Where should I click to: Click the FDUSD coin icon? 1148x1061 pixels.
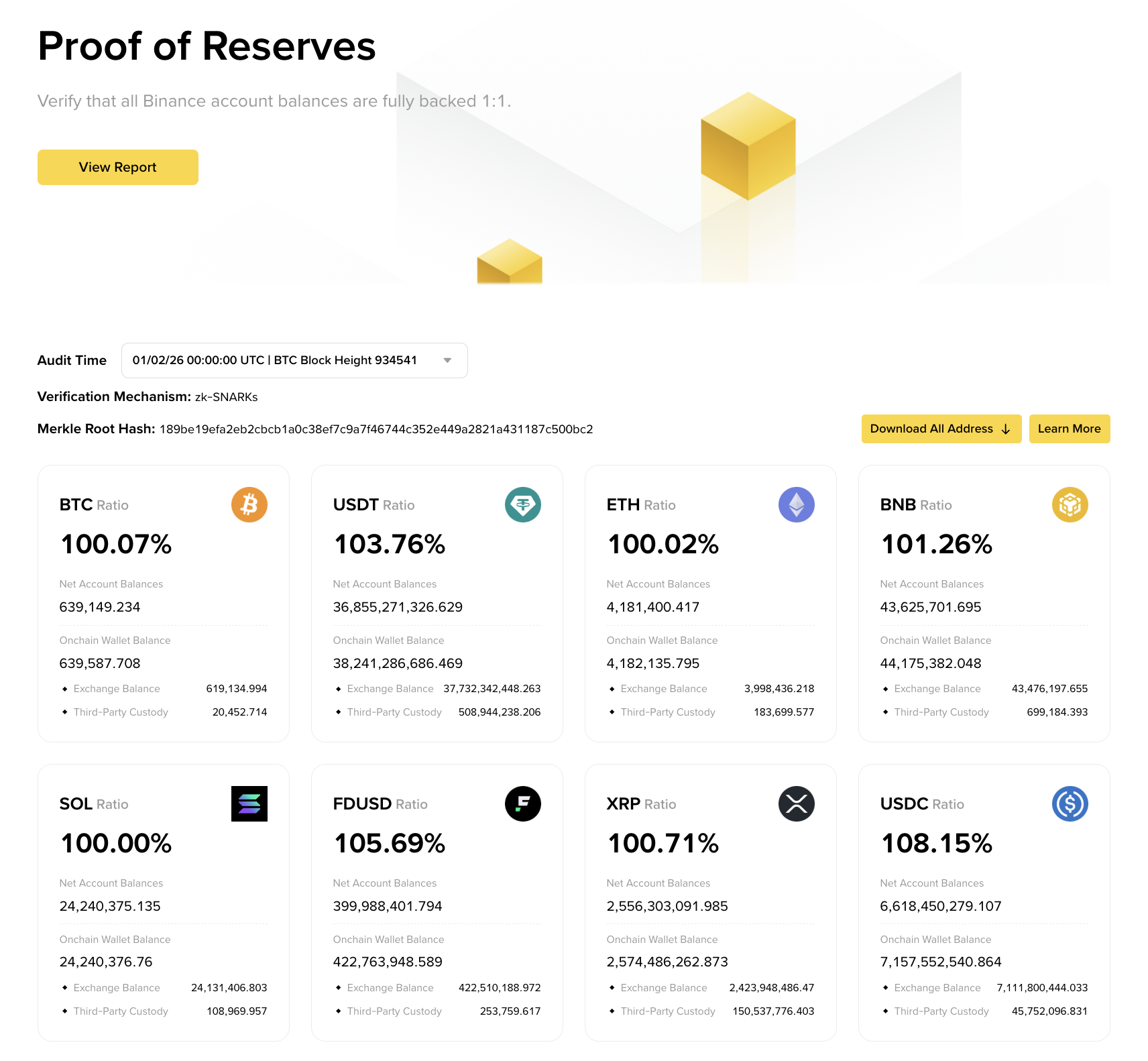(x=522, y=803)
